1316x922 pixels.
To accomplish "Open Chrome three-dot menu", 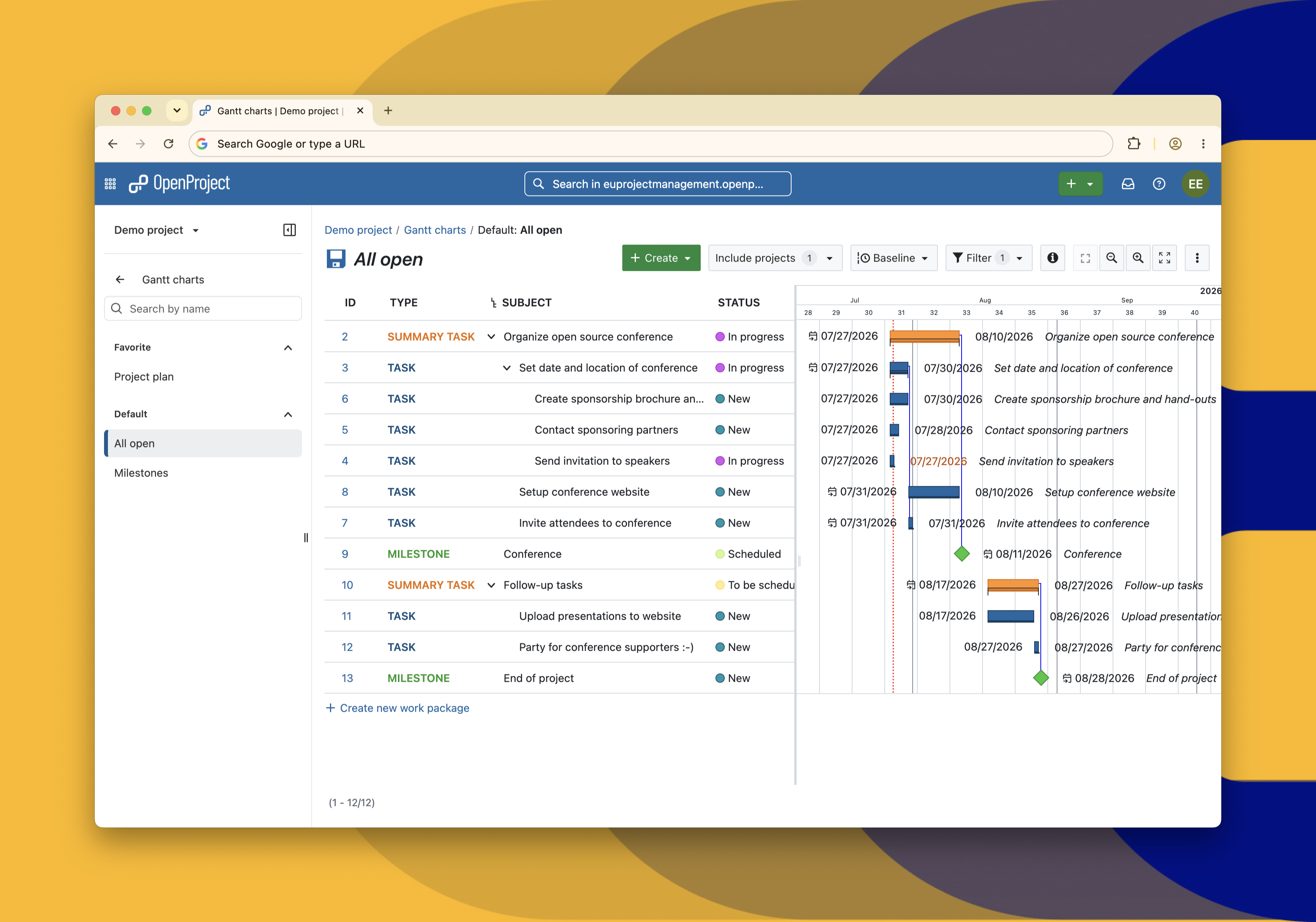I will (x=1203, y=144).
